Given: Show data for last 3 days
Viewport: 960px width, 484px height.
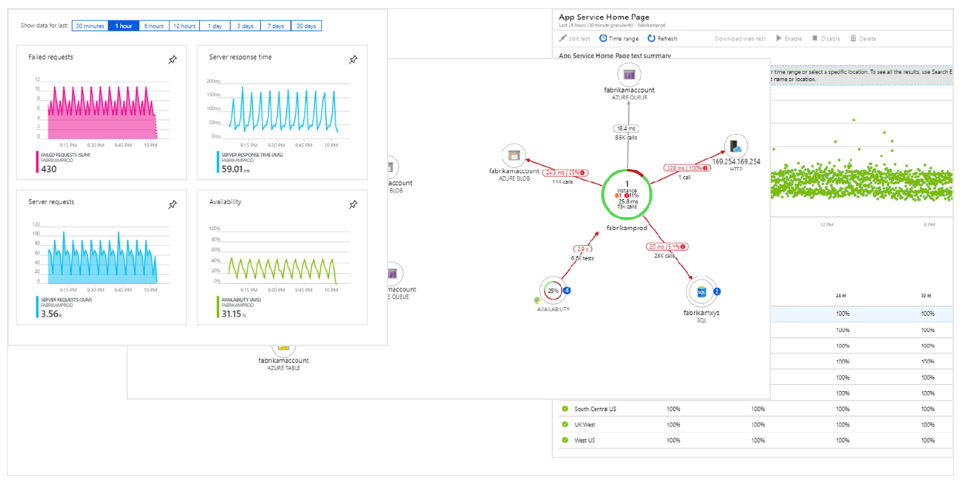Looking at the screenshot, I should click(245, 26).
